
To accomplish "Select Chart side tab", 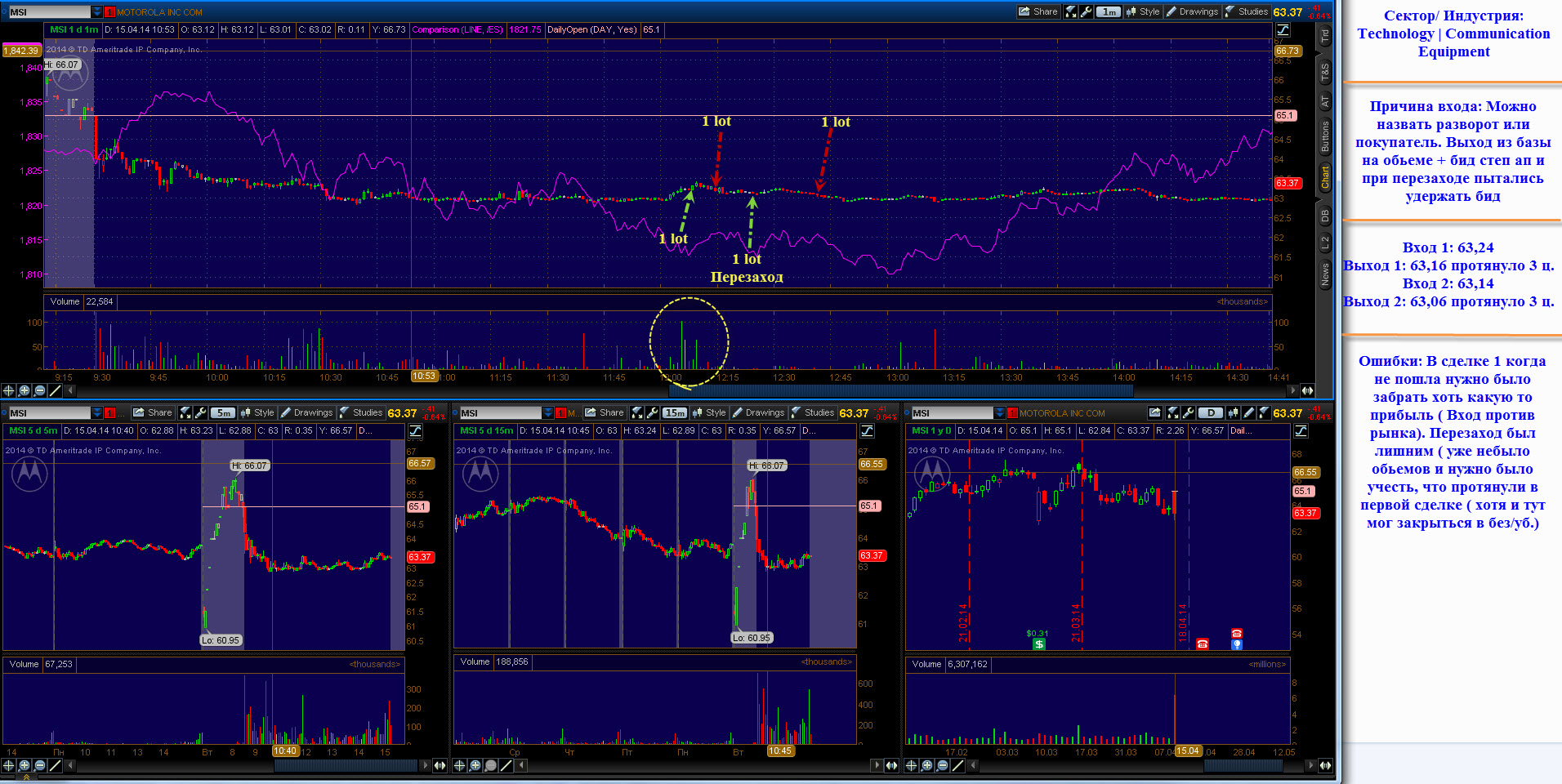I will [1325, 177].
